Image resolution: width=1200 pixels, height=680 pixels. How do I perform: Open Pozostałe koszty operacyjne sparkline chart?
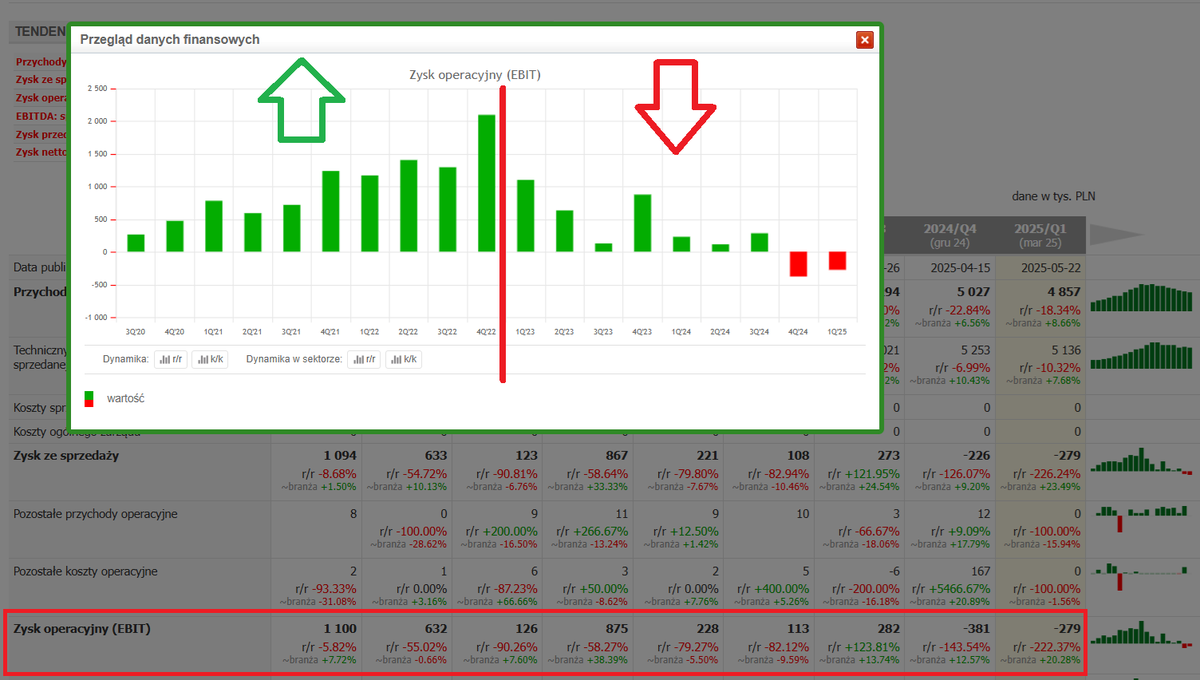click(x=1141, y=575)
